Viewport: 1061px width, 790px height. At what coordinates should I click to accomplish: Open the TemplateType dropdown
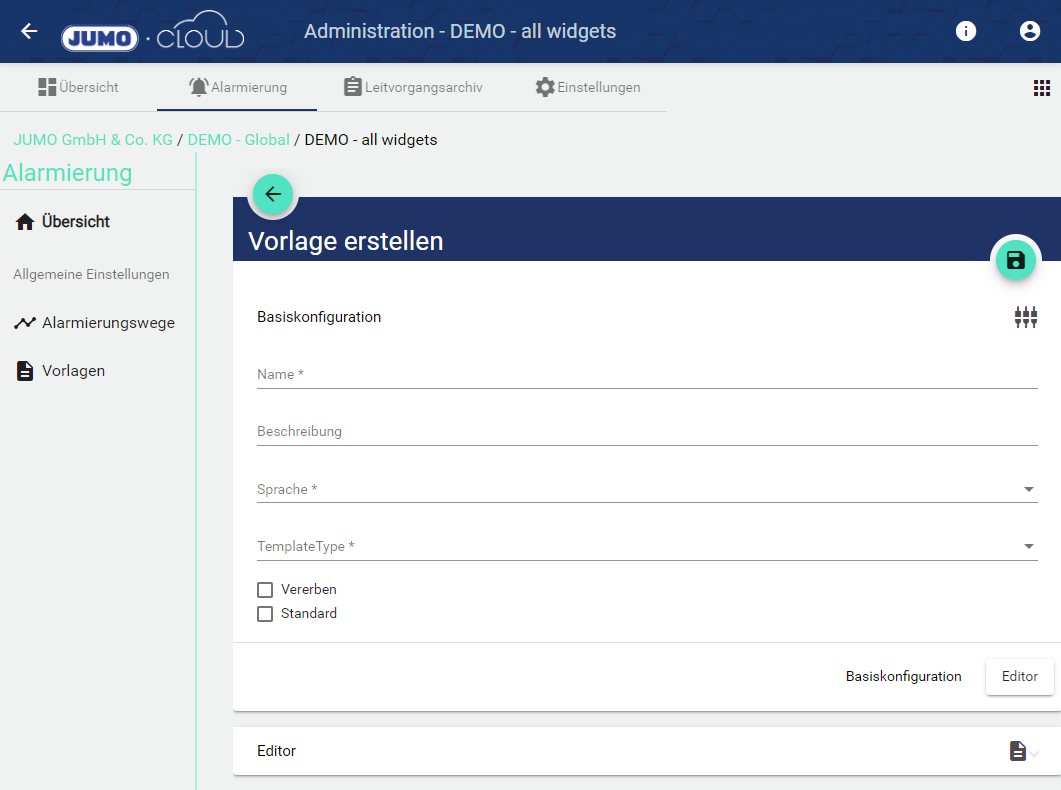(x=646, y=546)
